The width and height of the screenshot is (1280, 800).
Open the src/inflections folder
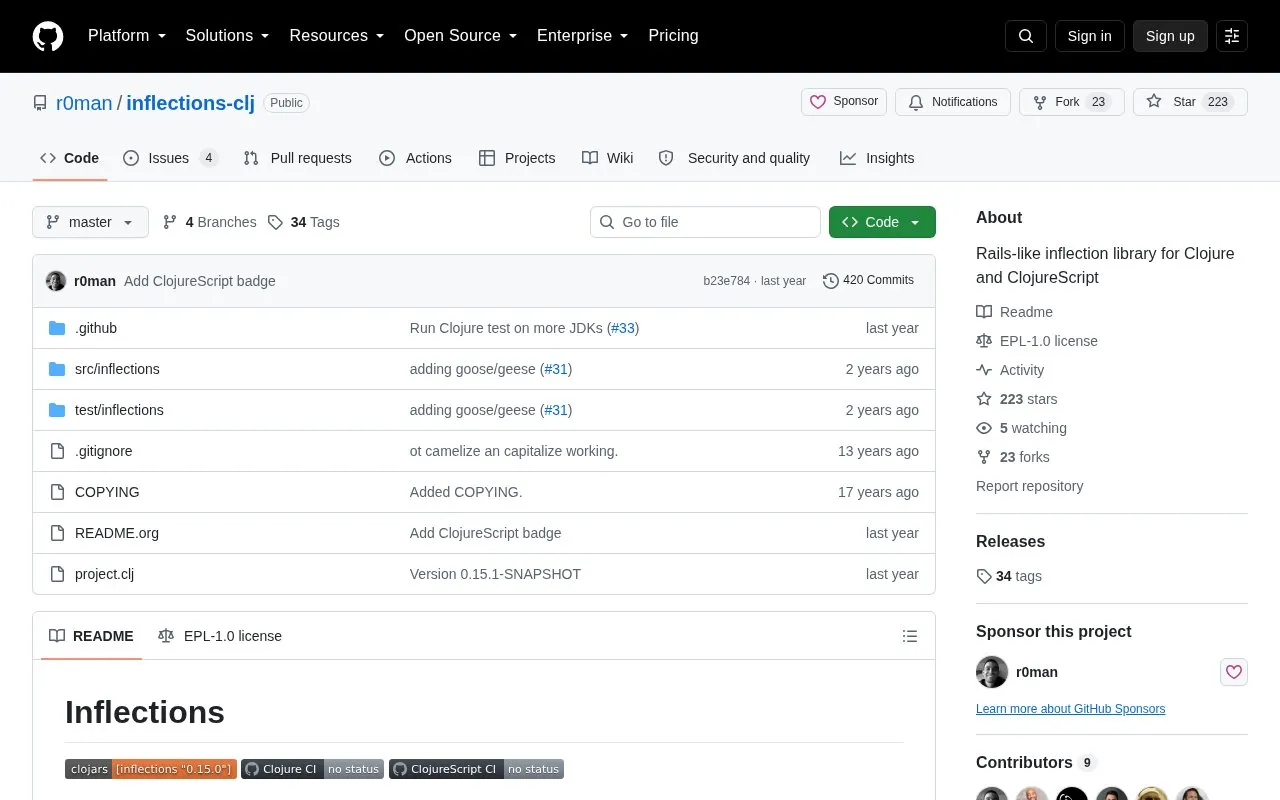[117, 369]
